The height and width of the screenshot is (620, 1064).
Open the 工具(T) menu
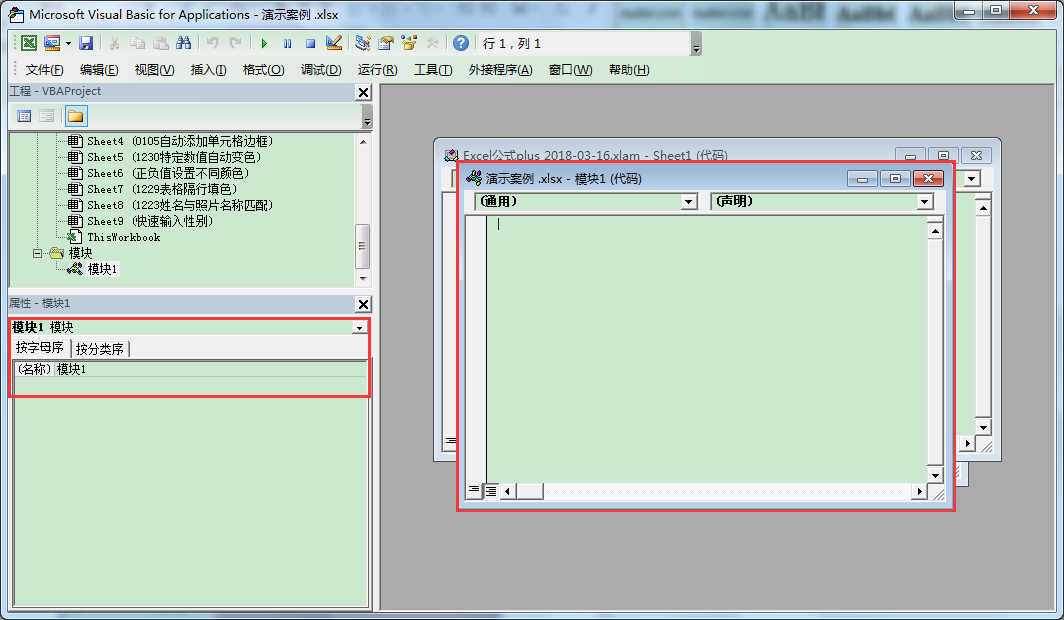click(x=433, y=70)
